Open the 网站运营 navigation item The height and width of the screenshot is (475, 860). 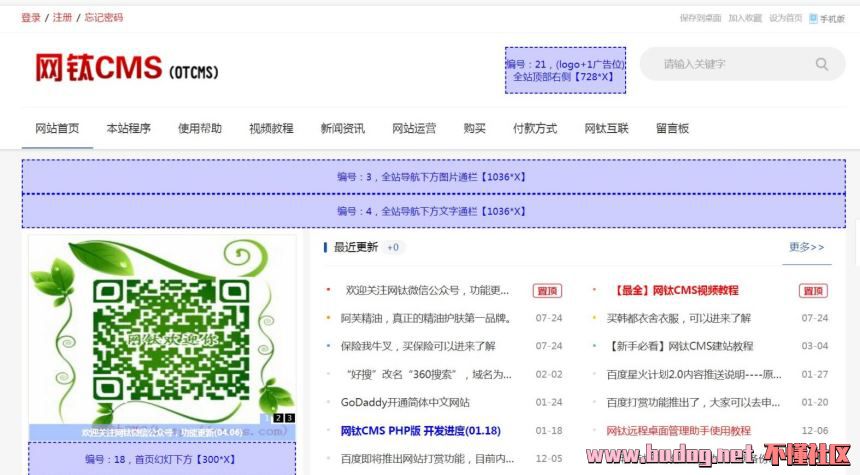(x=414, y=128)
